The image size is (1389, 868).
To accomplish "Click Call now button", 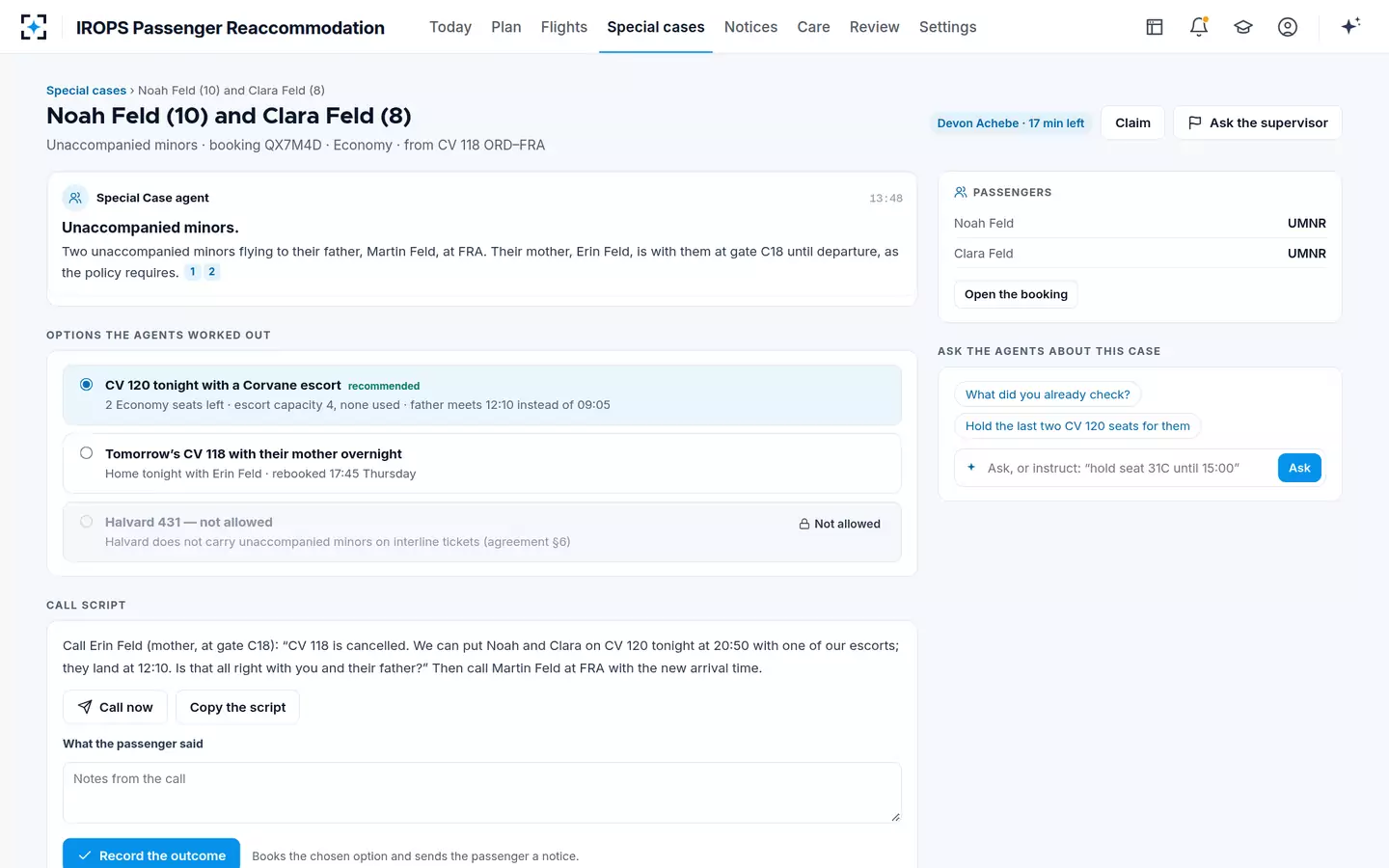I will (115, 707).
